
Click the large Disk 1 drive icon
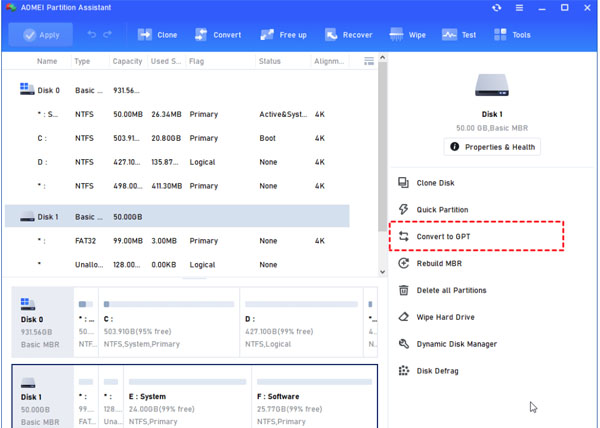point(492,85)
